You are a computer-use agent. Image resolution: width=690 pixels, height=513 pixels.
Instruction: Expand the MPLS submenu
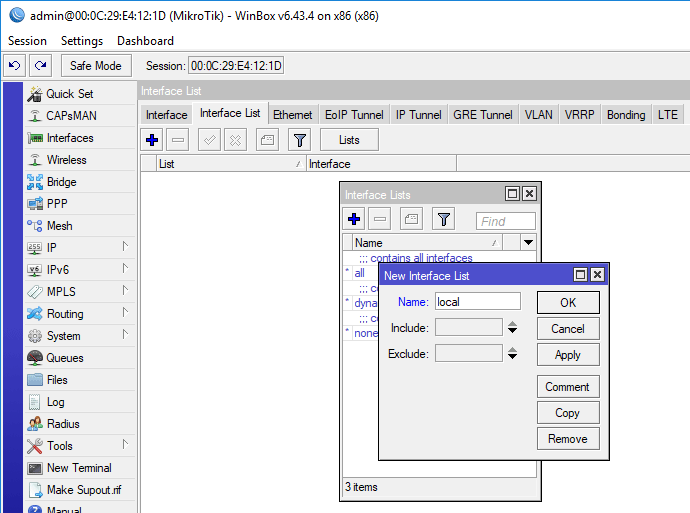[125, 291]
